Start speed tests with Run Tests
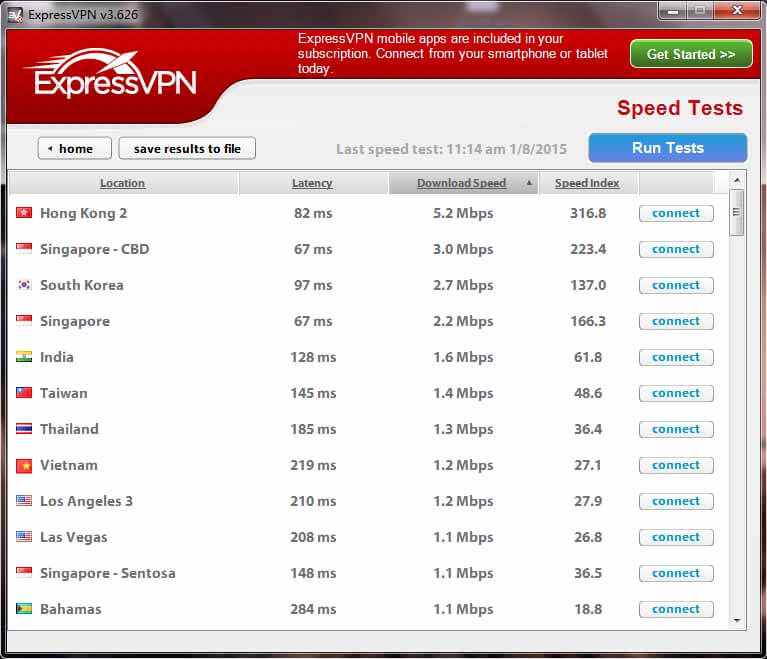Image resolution: width=767 pixels, height=659 pixels. coord(668,148)
